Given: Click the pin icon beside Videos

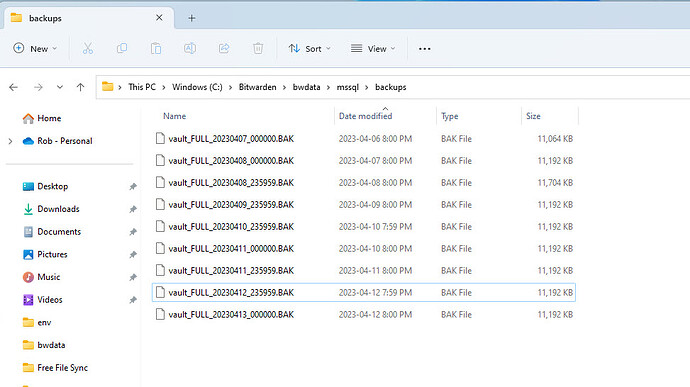Looking at the screenshot, I should point(133,300).
